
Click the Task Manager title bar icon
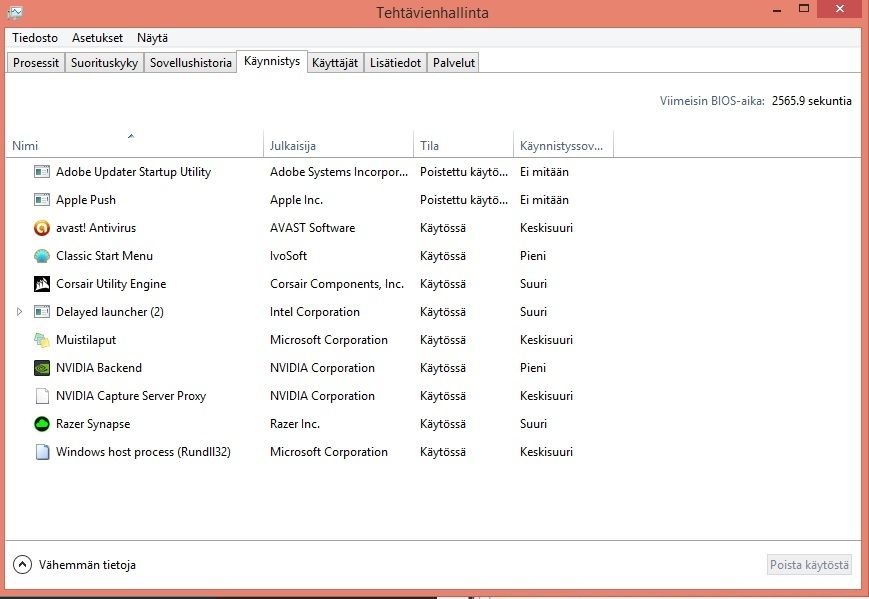click(15, 12)
